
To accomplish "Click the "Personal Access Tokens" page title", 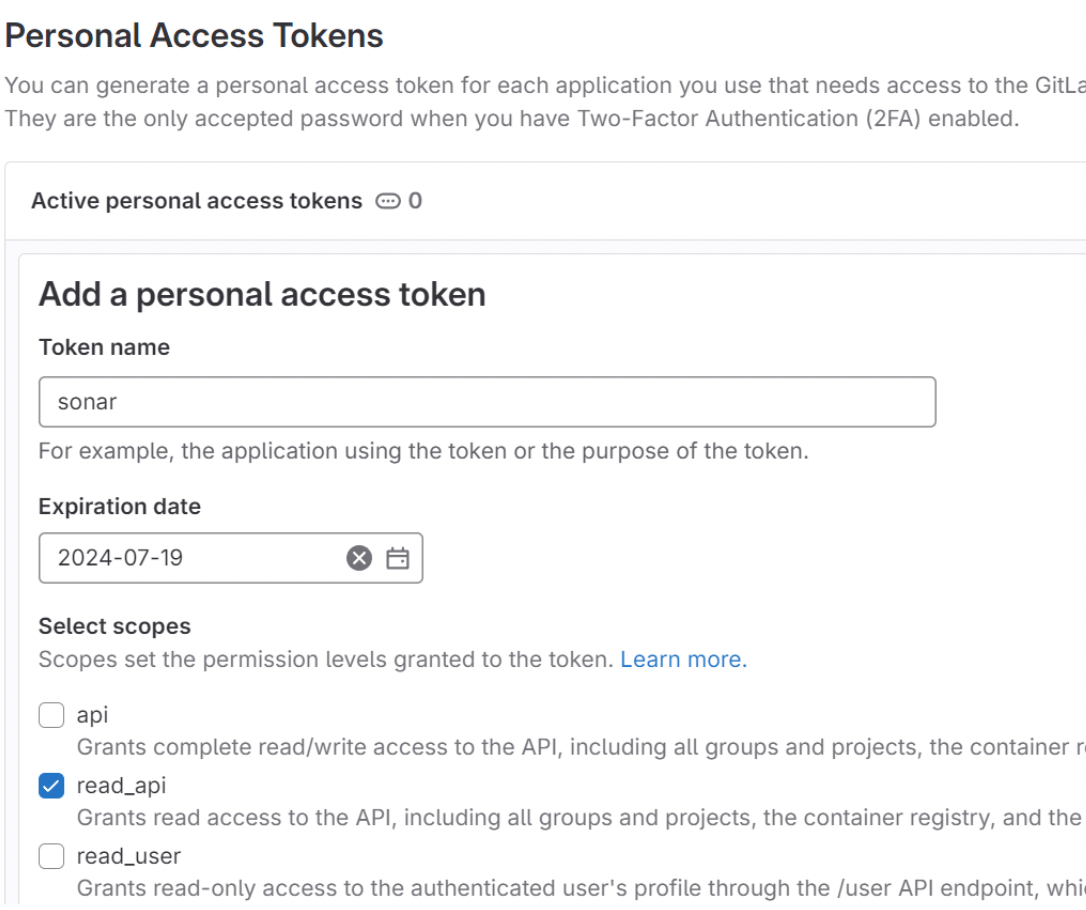I will (x=194, y=36).
